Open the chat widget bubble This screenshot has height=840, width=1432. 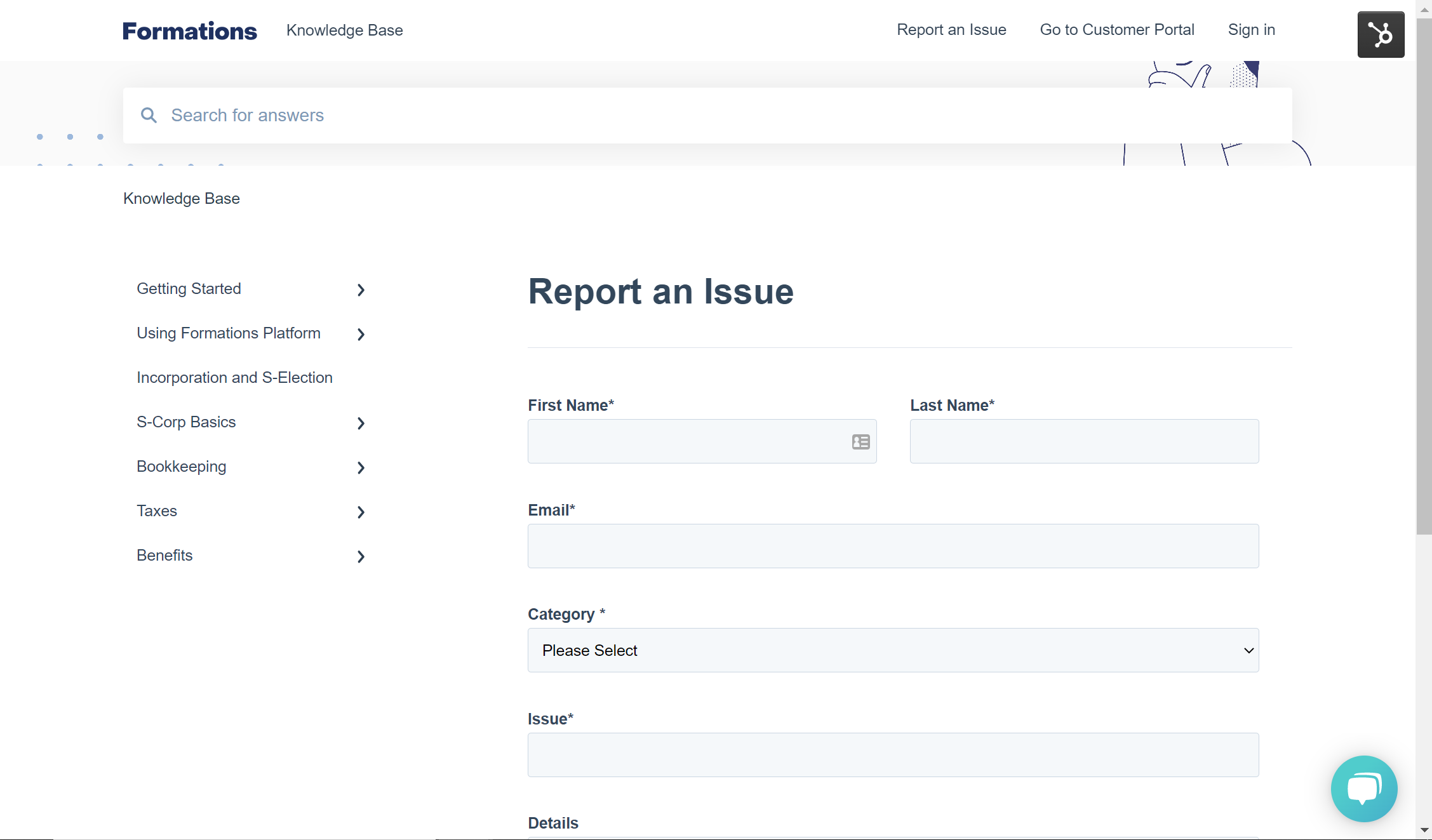coord(1364,789)
